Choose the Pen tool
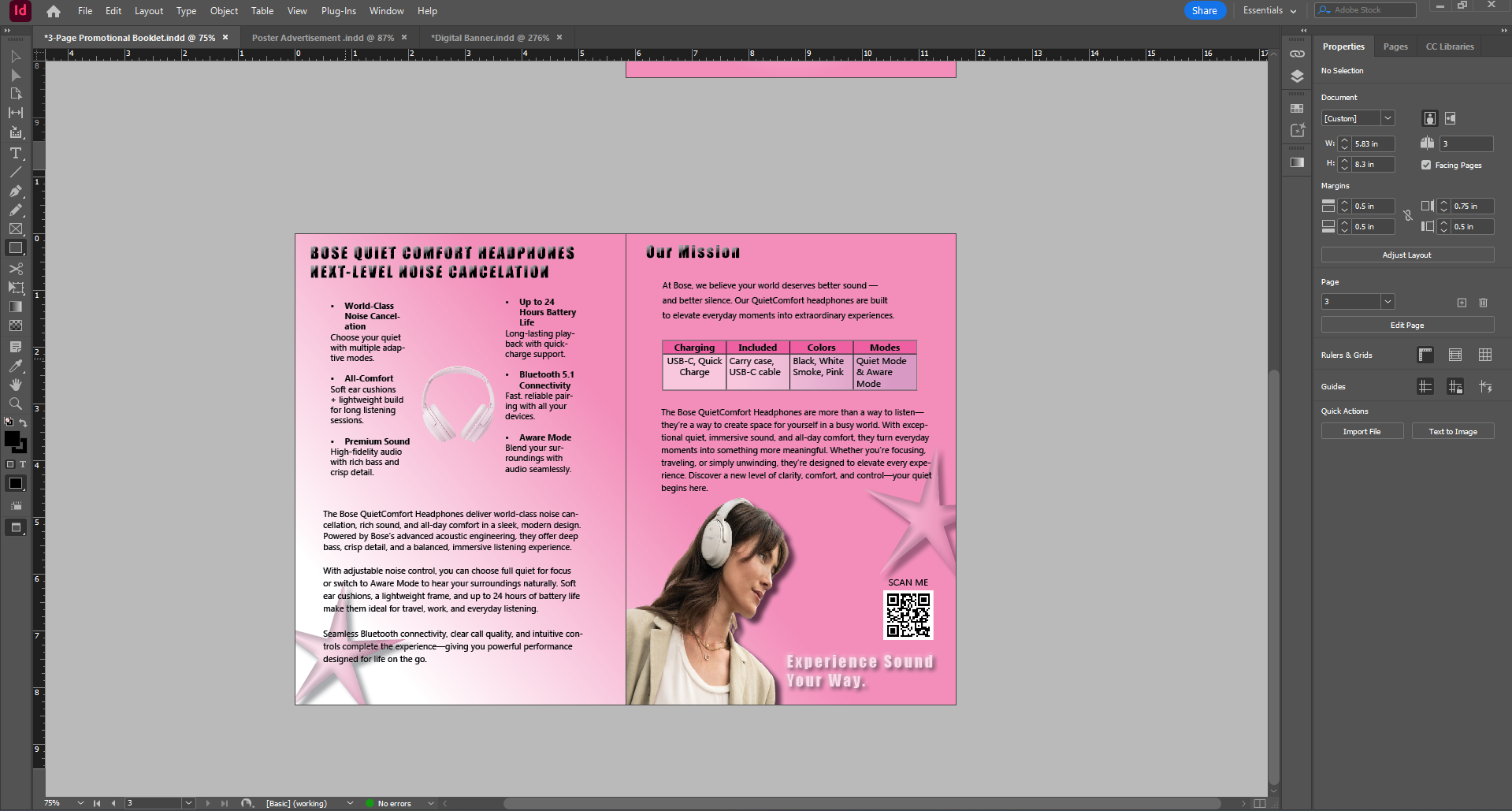 click(16, 191)
